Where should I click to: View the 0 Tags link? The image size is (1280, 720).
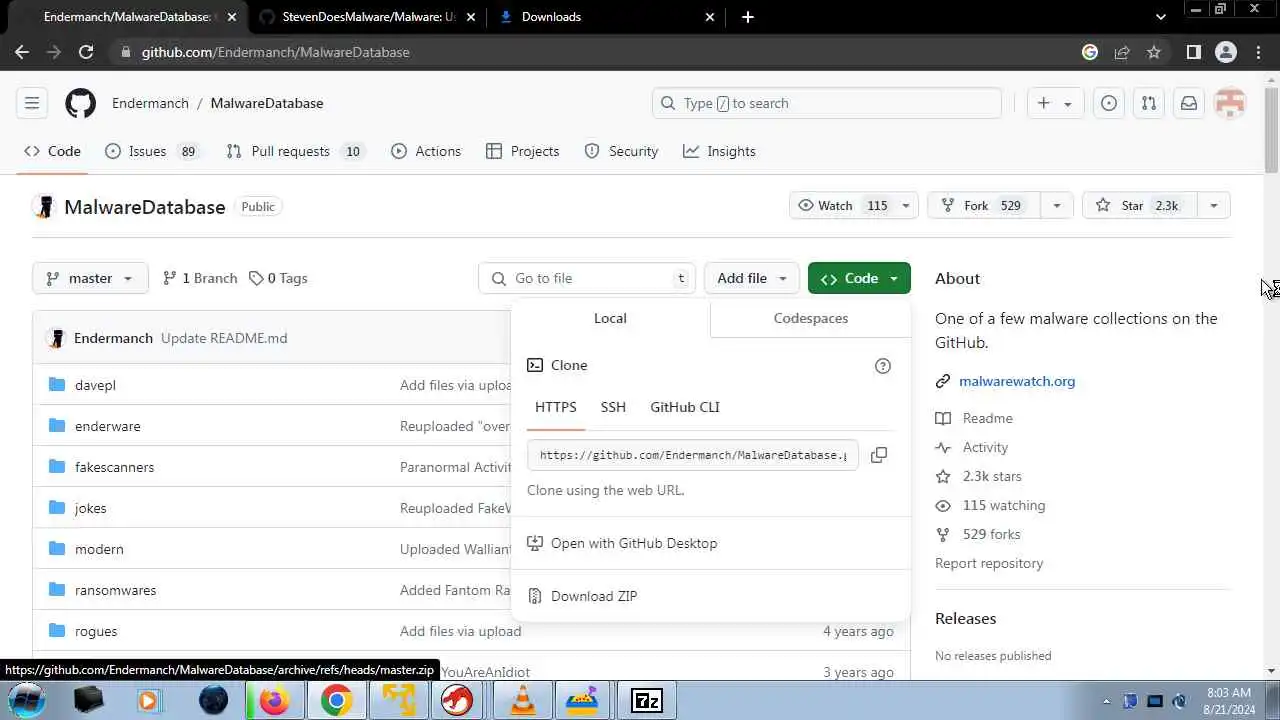(278, 278)
